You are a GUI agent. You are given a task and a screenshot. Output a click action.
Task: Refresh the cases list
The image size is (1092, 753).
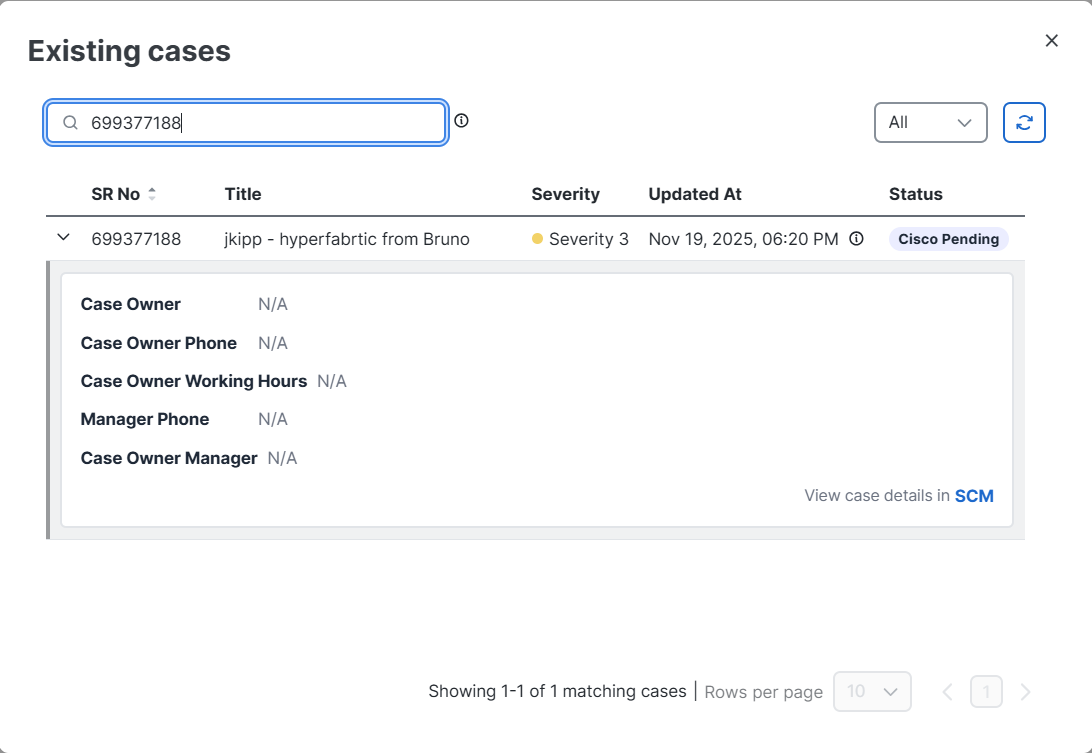(x=1024, y=123)
